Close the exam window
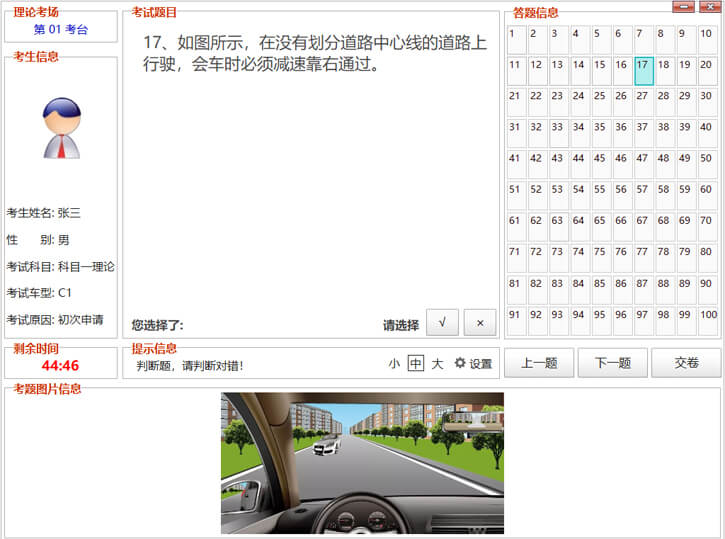Image resolution: width=725 pixels, height=539 pixels. click(x=709, y=7)
